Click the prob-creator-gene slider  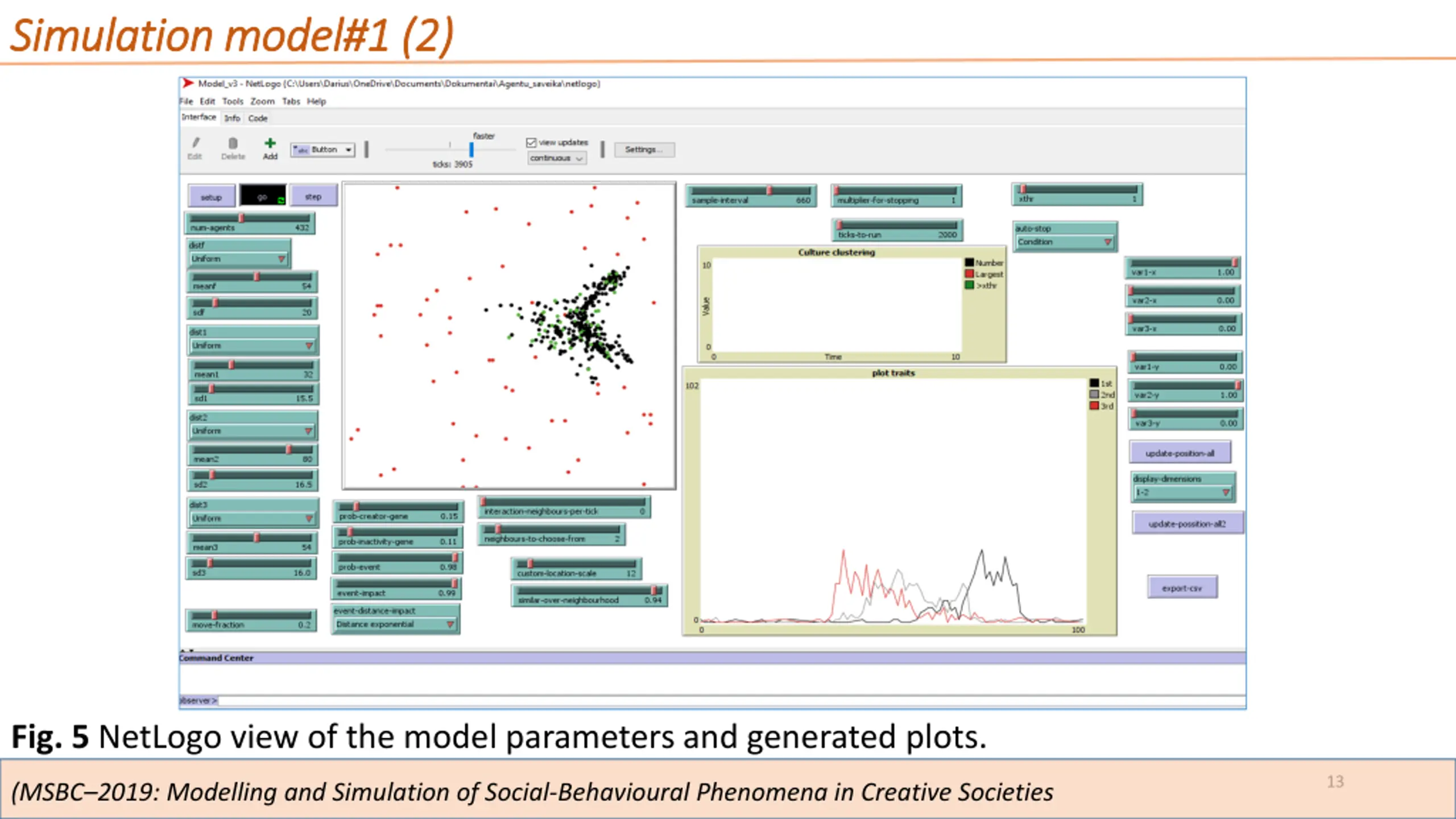398,511
